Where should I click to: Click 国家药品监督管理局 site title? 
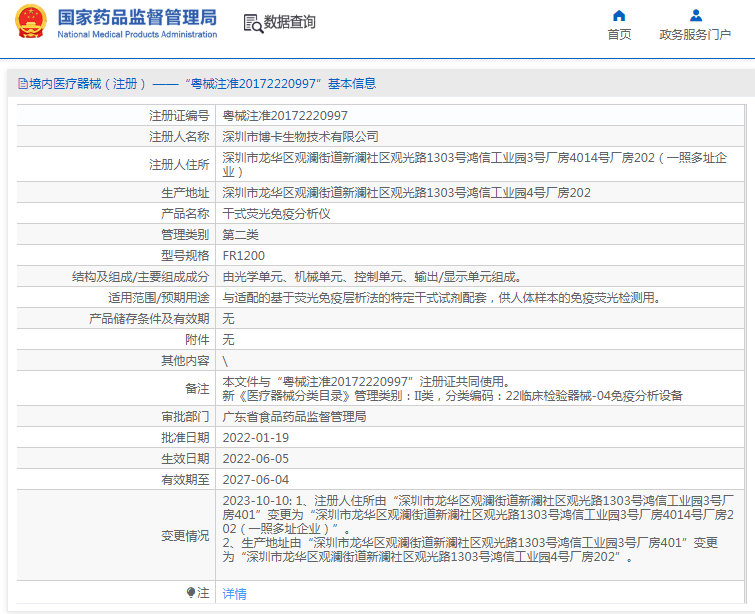point(137,17)
